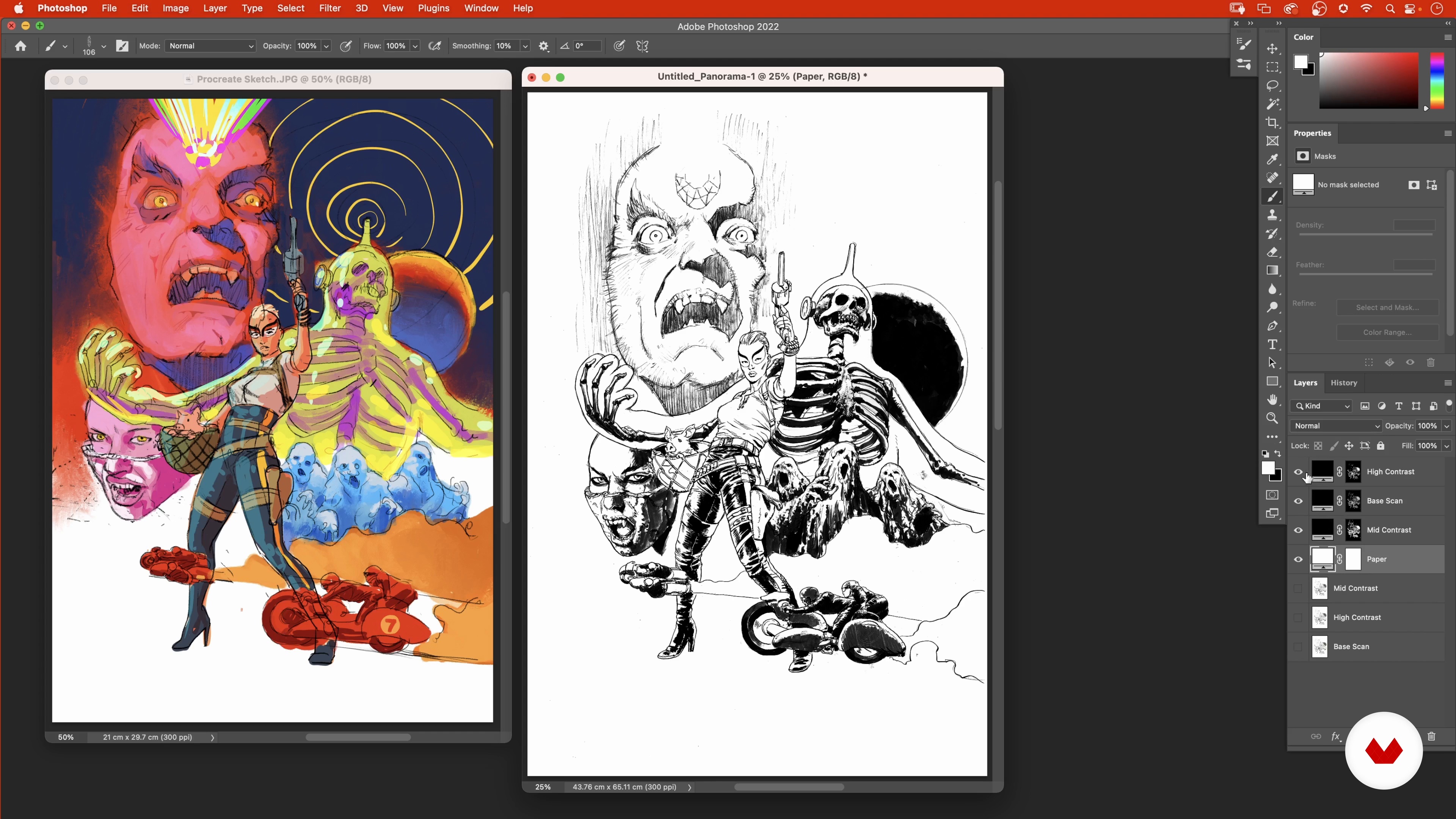Select the Crop tool

(1272, 122)
